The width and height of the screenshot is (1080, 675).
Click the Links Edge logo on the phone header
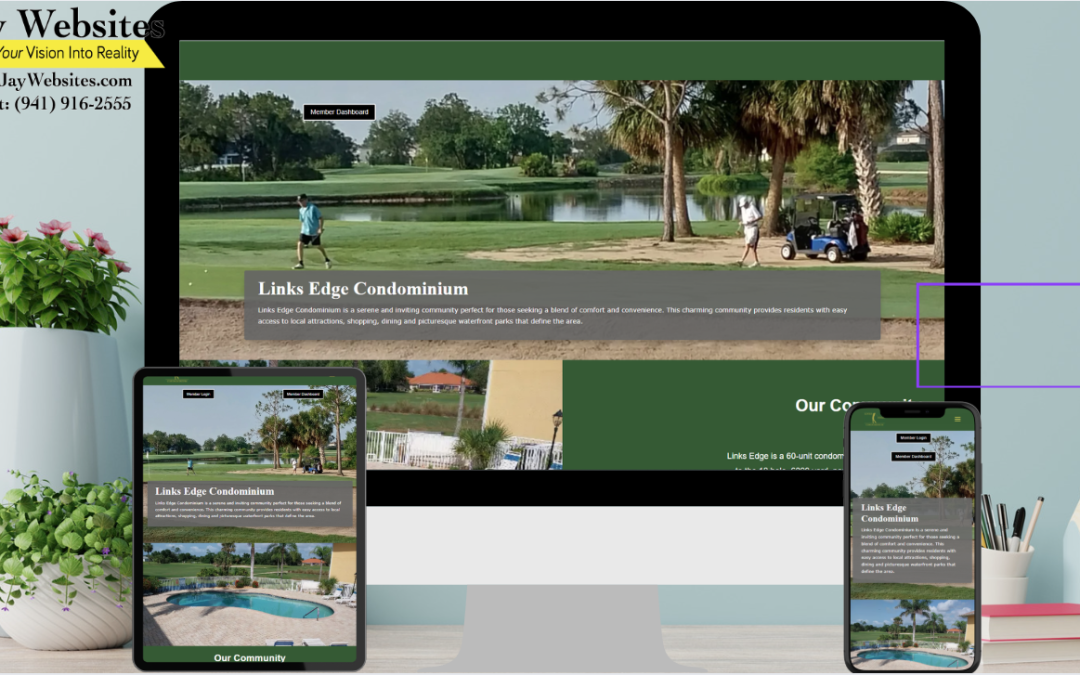click(x=874, y=418)
